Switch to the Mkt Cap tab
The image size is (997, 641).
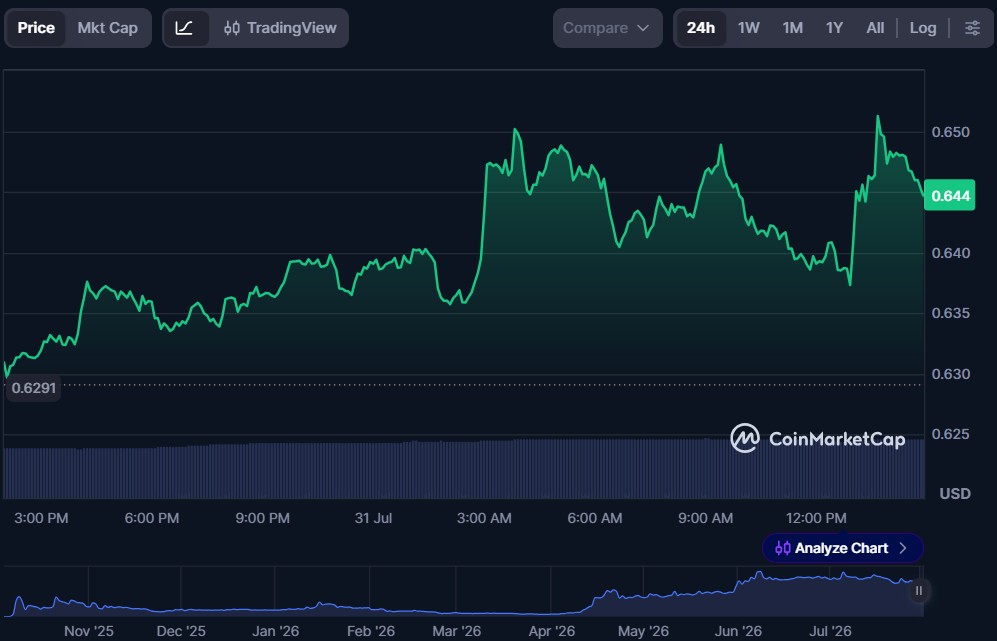107,28
